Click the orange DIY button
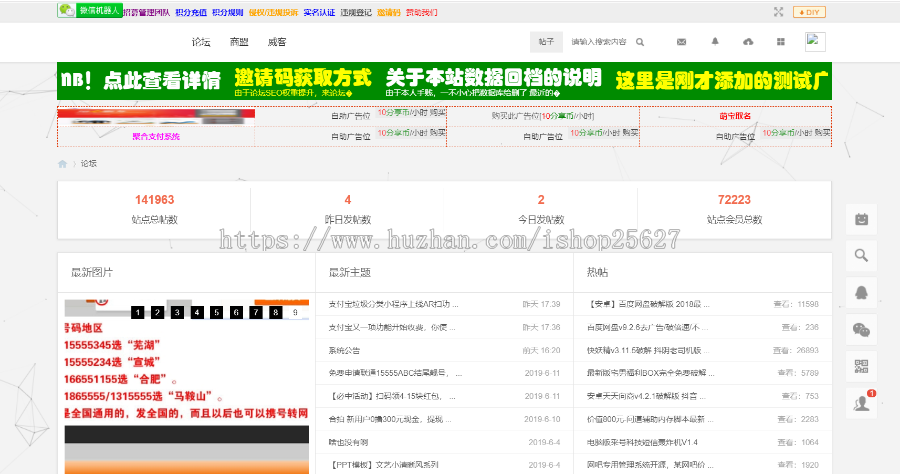This screenshot has width=900, height=474. click(809, 12)
